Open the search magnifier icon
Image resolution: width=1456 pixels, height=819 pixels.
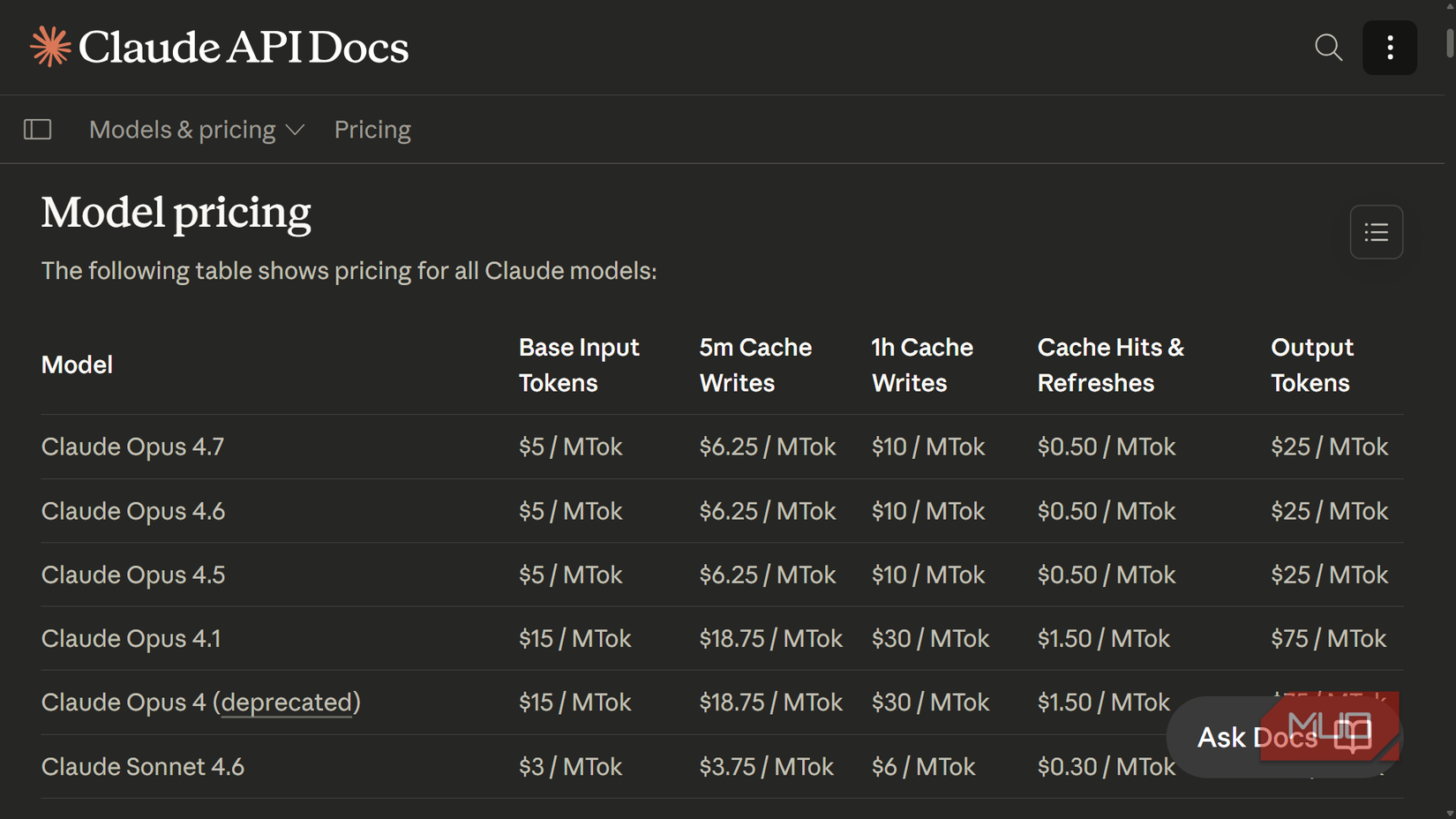point(1328,47)
